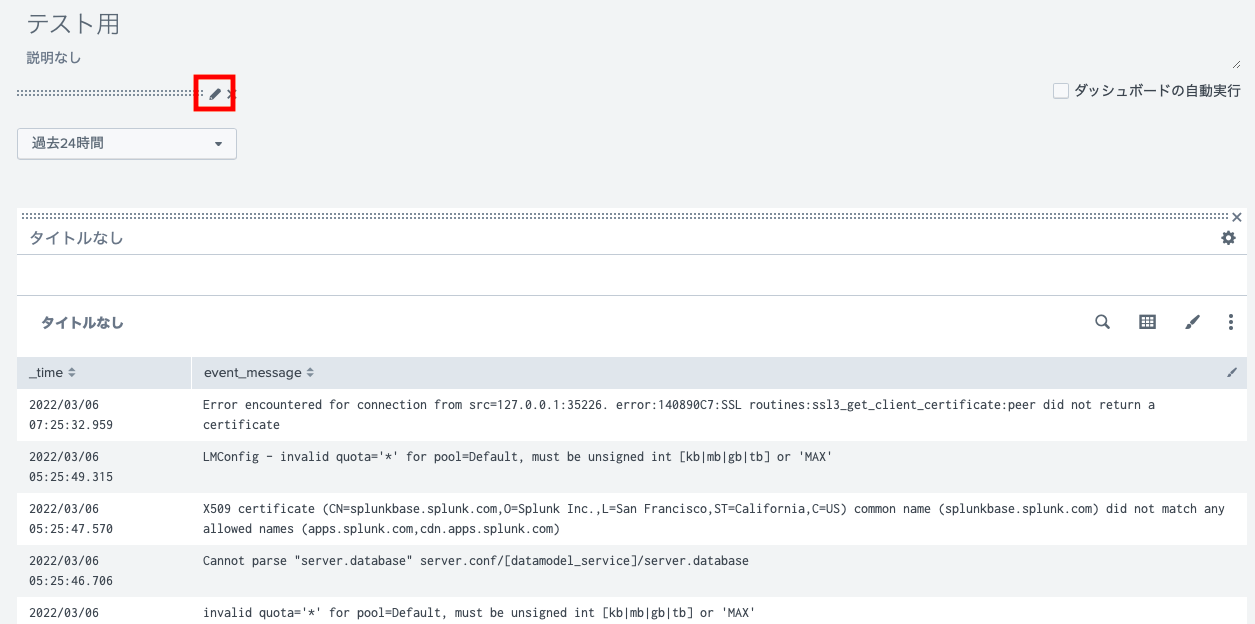
Task: Click the pencil icon to edit time input
Action: click(x=215, y=93)
